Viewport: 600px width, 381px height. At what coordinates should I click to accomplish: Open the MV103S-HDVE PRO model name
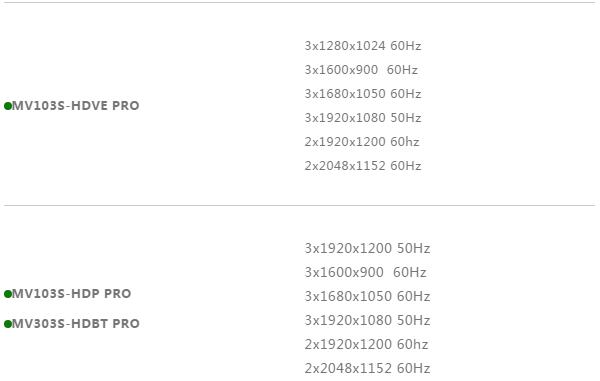pyautogui.click(x=76, y=106)
